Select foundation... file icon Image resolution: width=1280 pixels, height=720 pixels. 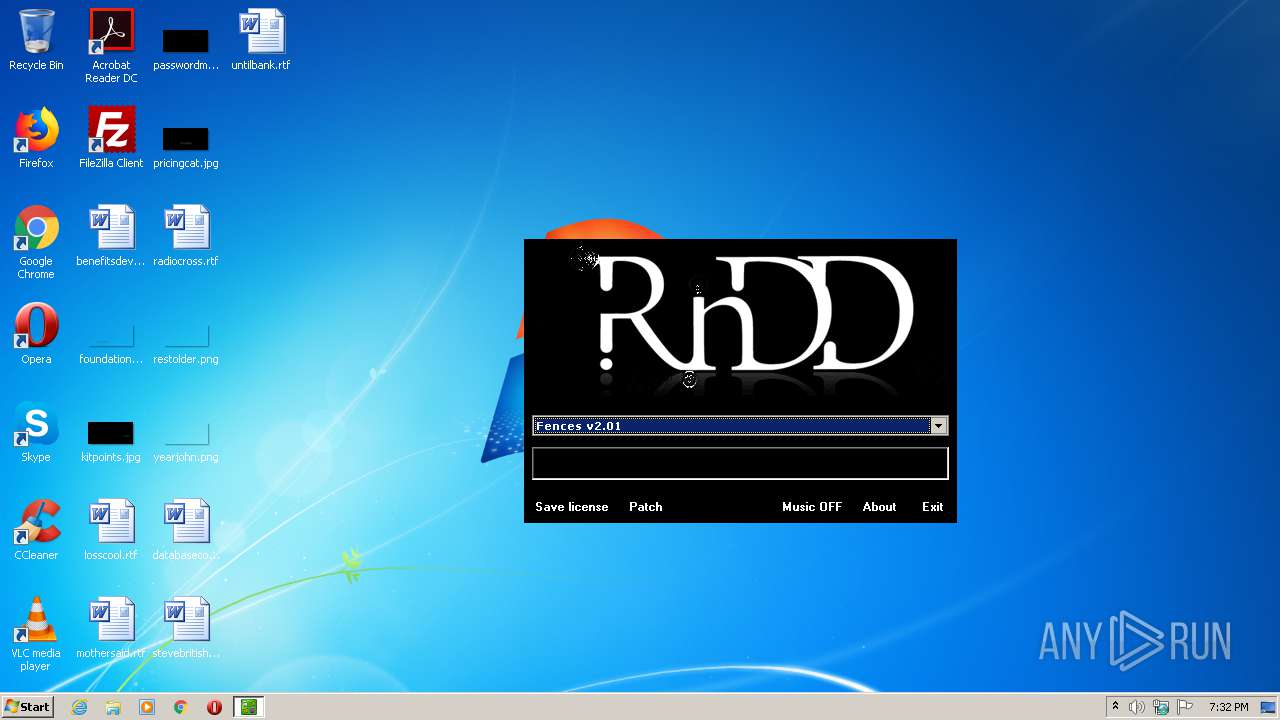point(111,343)
